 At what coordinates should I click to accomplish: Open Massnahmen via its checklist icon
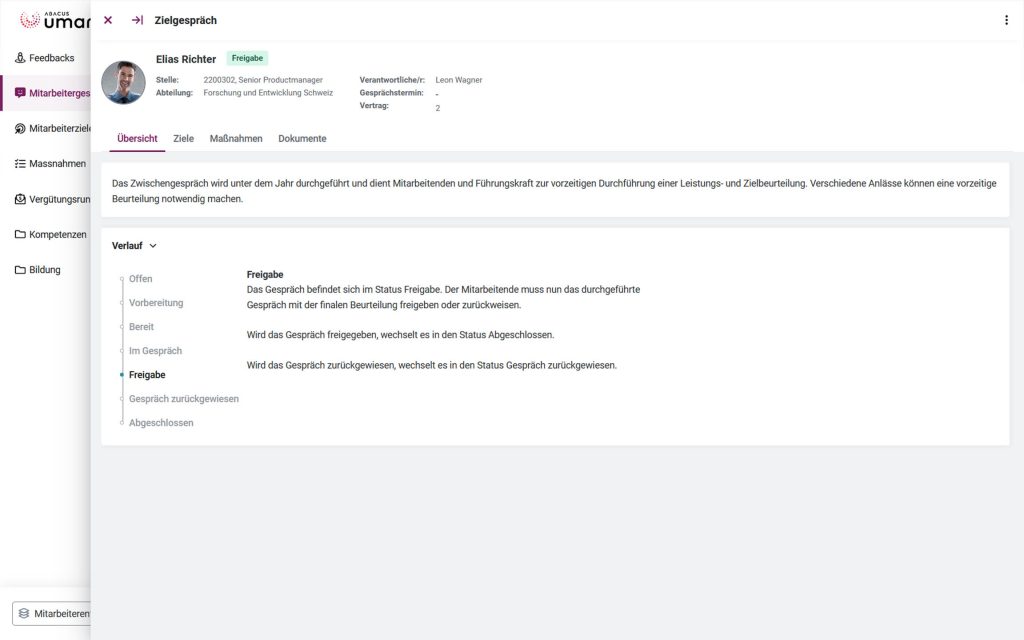20,163
